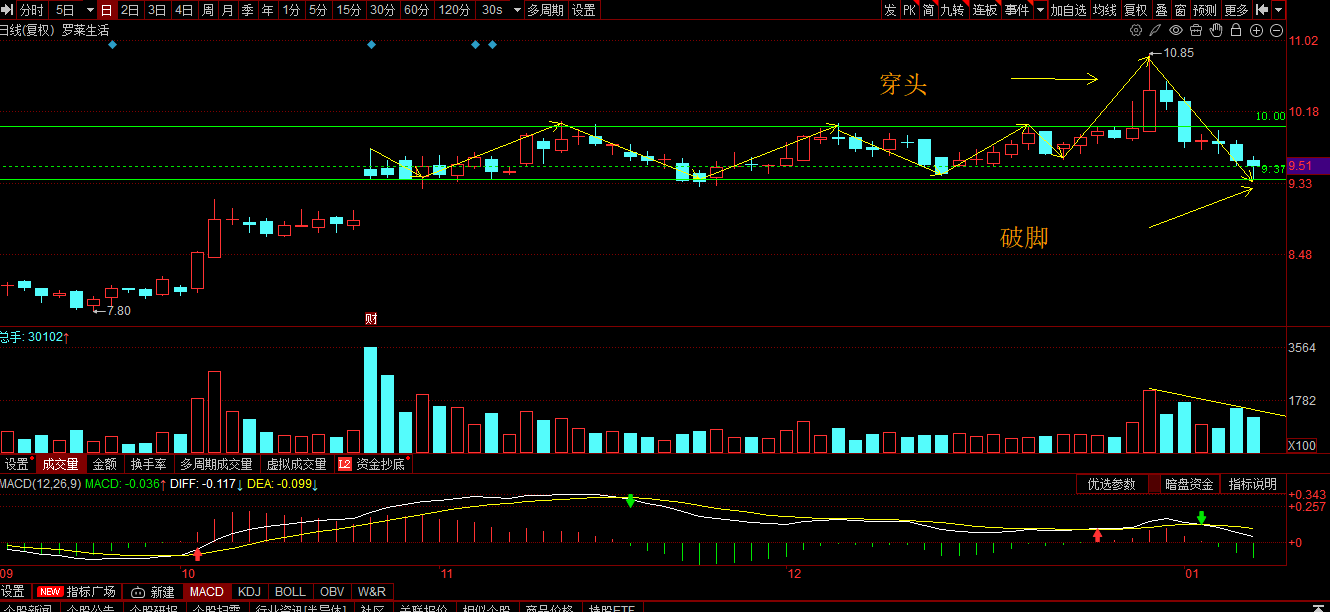Select the 年 yearly period tab

pyautogui.click(x=267, y=10)
